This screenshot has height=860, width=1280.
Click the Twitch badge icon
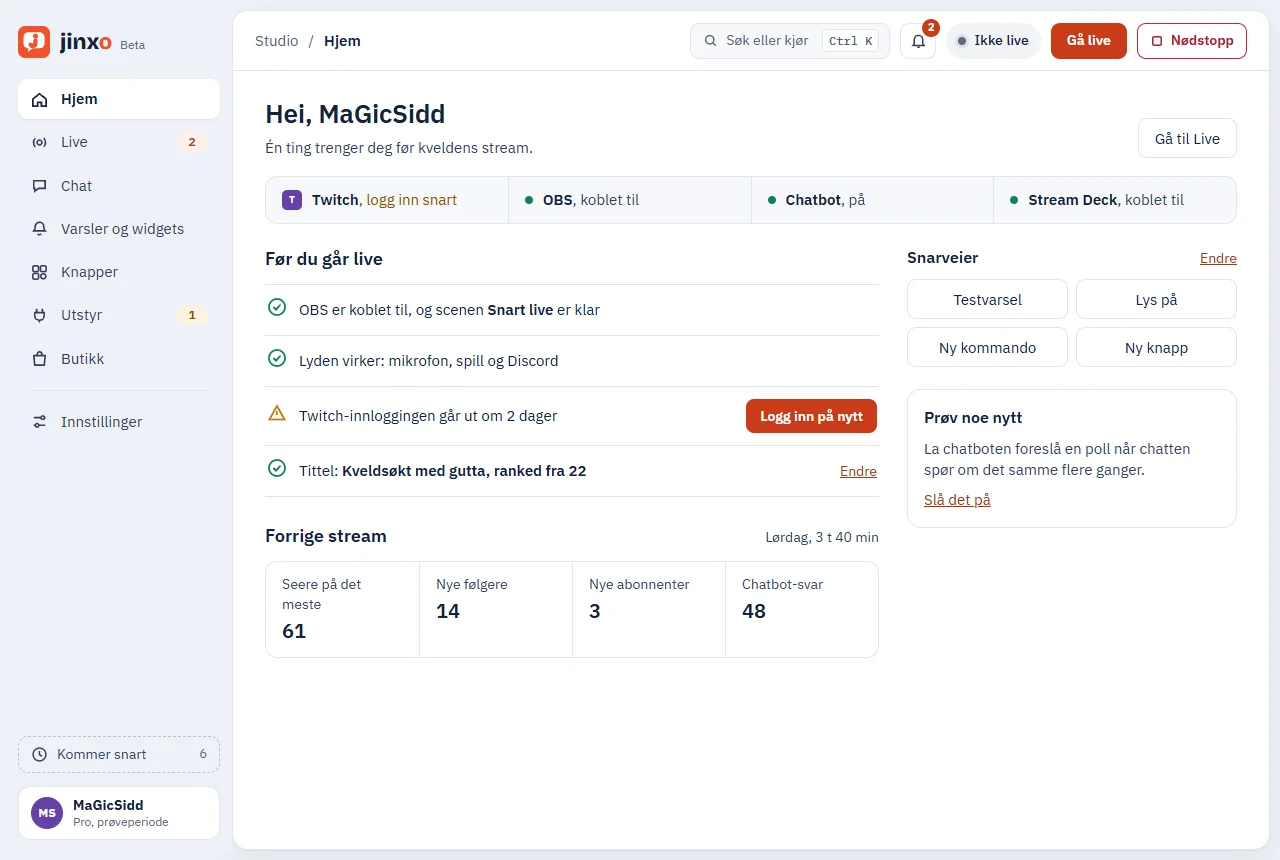292,200
